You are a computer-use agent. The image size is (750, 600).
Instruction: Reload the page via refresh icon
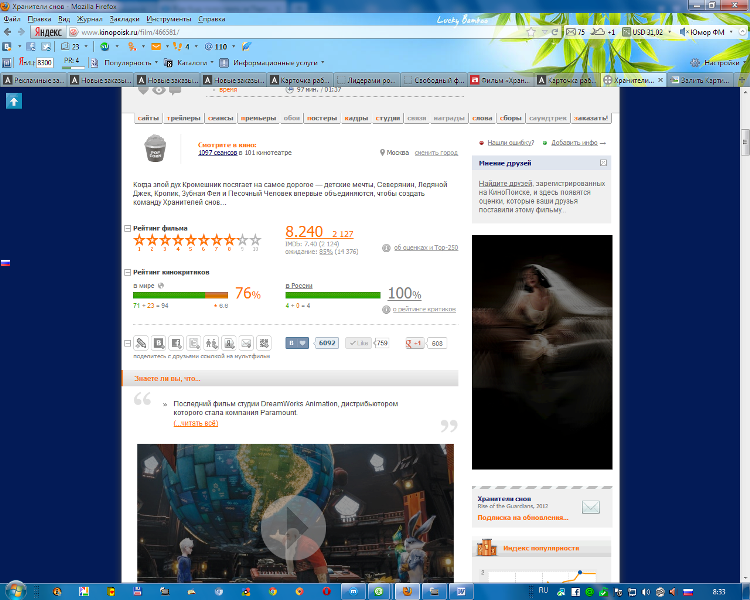tap(555, 32)
